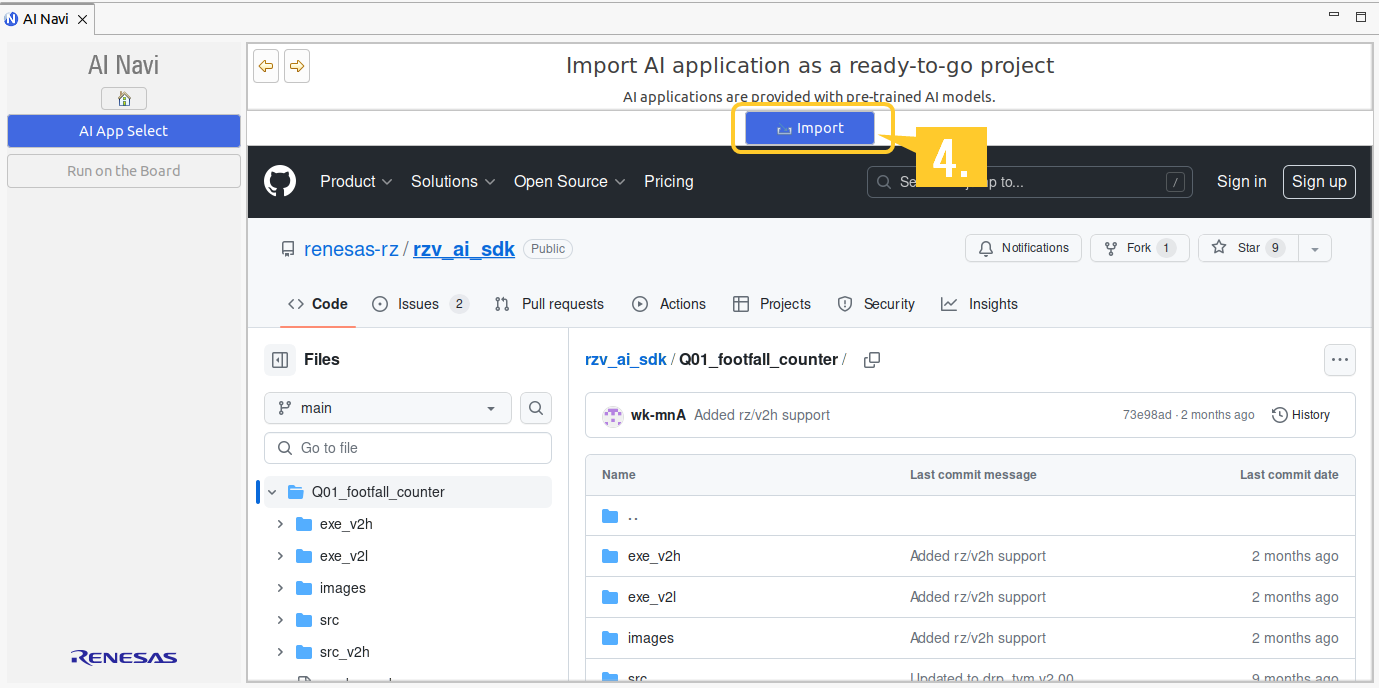Switch to the Code tab
Screen dimensions: 1379x688
coord(318,304)
